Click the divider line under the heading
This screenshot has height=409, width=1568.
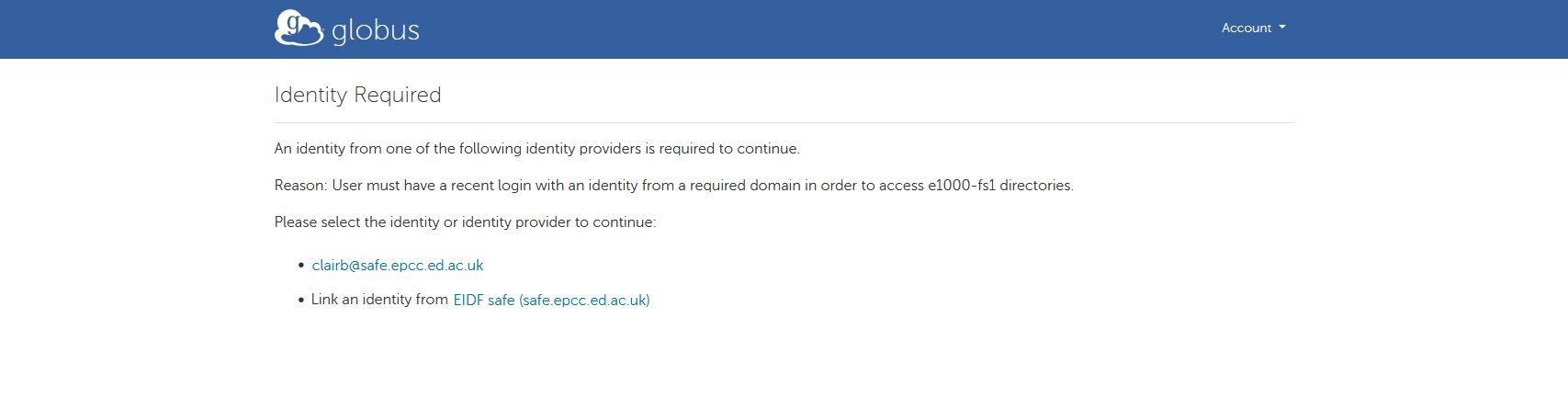784,122
